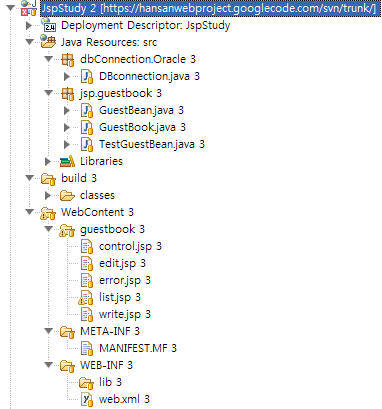Click the META-INF folder icon
The image size is (382, 409).
[67, 332]
